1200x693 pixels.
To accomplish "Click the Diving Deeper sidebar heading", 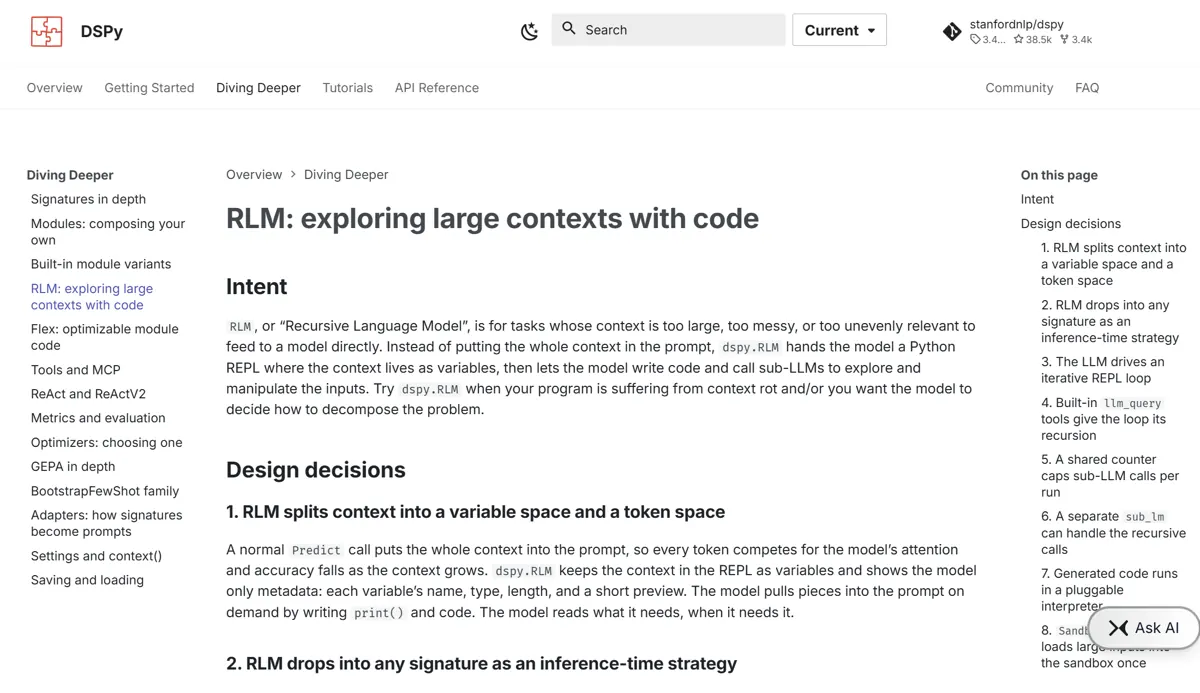I will [x=70, y=175].
